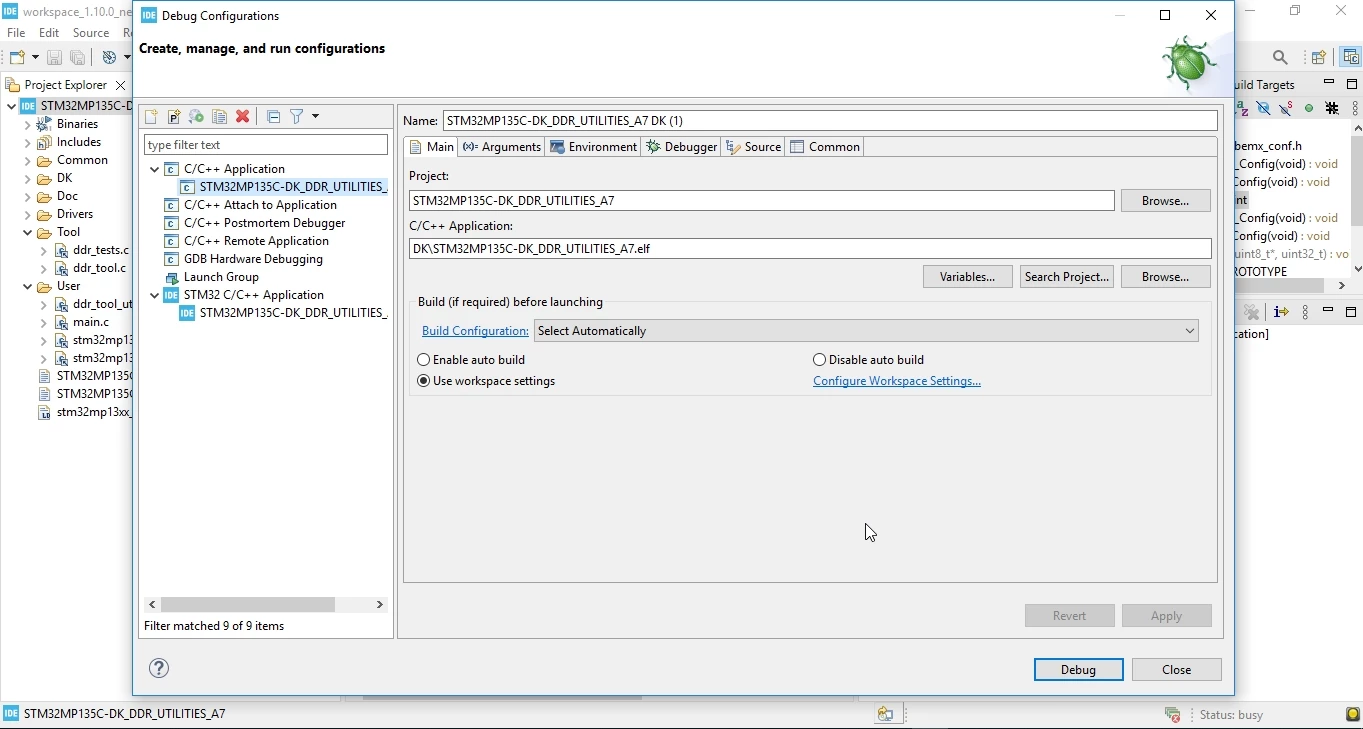The width and height of the screenshot is (1363, 729).
Task: Collapse the STM32 C/C++ Application node
Action: click(x=155, y=295)
